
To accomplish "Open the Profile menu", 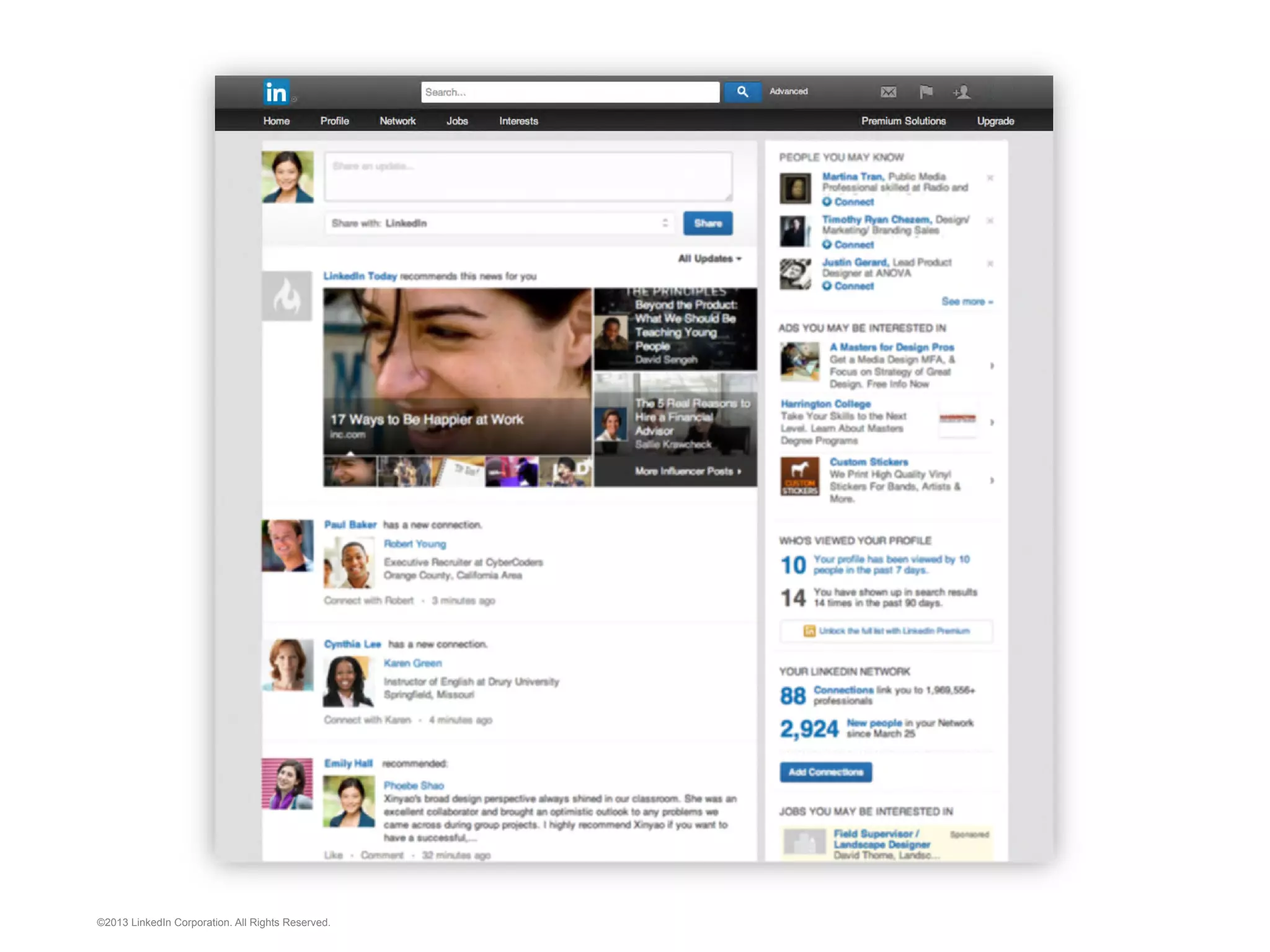I will (x=335, y=121).
